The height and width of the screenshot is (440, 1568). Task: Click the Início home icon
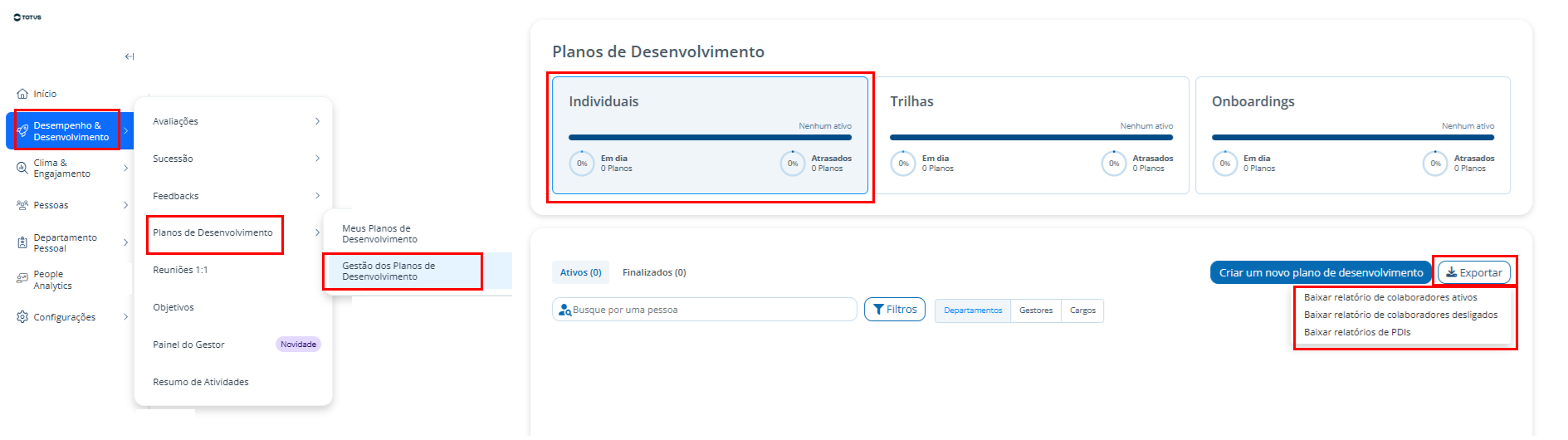22,94
